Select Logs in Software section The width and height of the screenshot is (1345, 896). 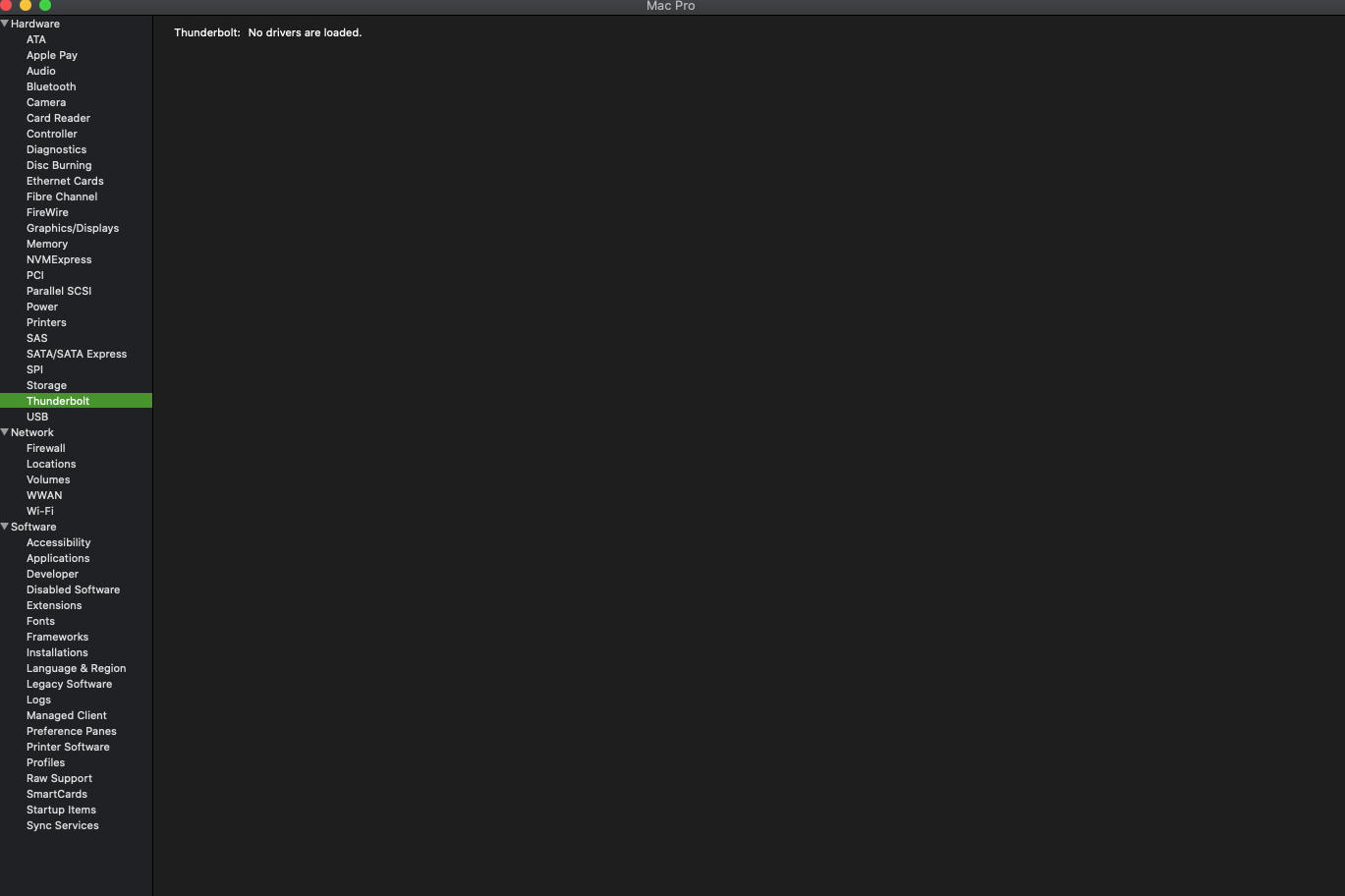pyautogui.click(x=38, y=700)
